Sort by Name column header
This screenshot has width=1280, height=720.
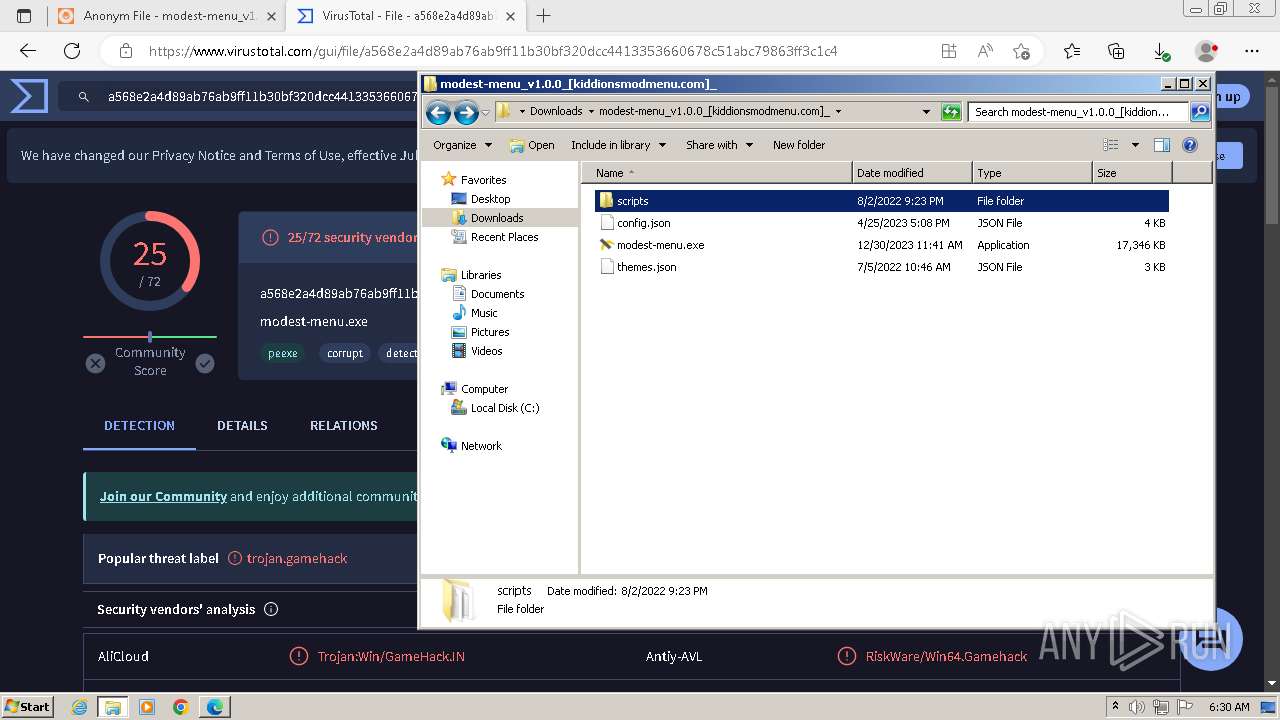716,173
